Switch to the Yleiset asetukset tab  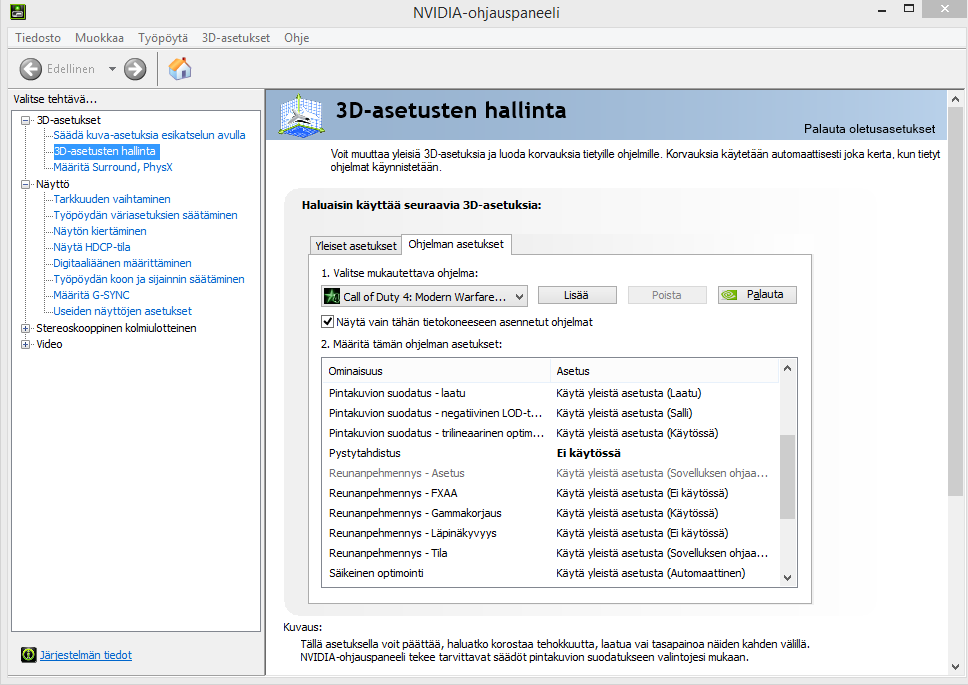tap(355, 245)
